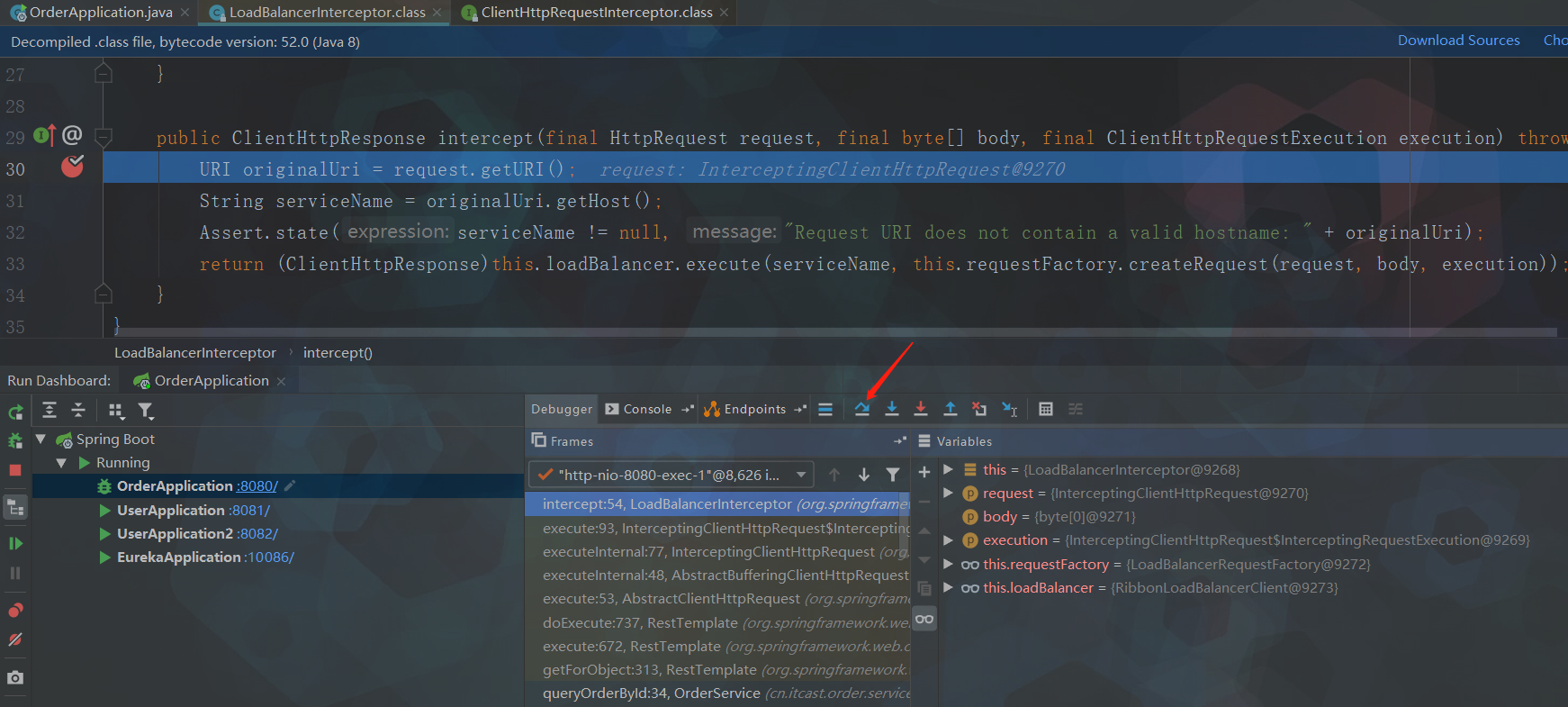Expand the 'execution' variable node
This screenshot has height=707, width=1568.
coord(948,539)
